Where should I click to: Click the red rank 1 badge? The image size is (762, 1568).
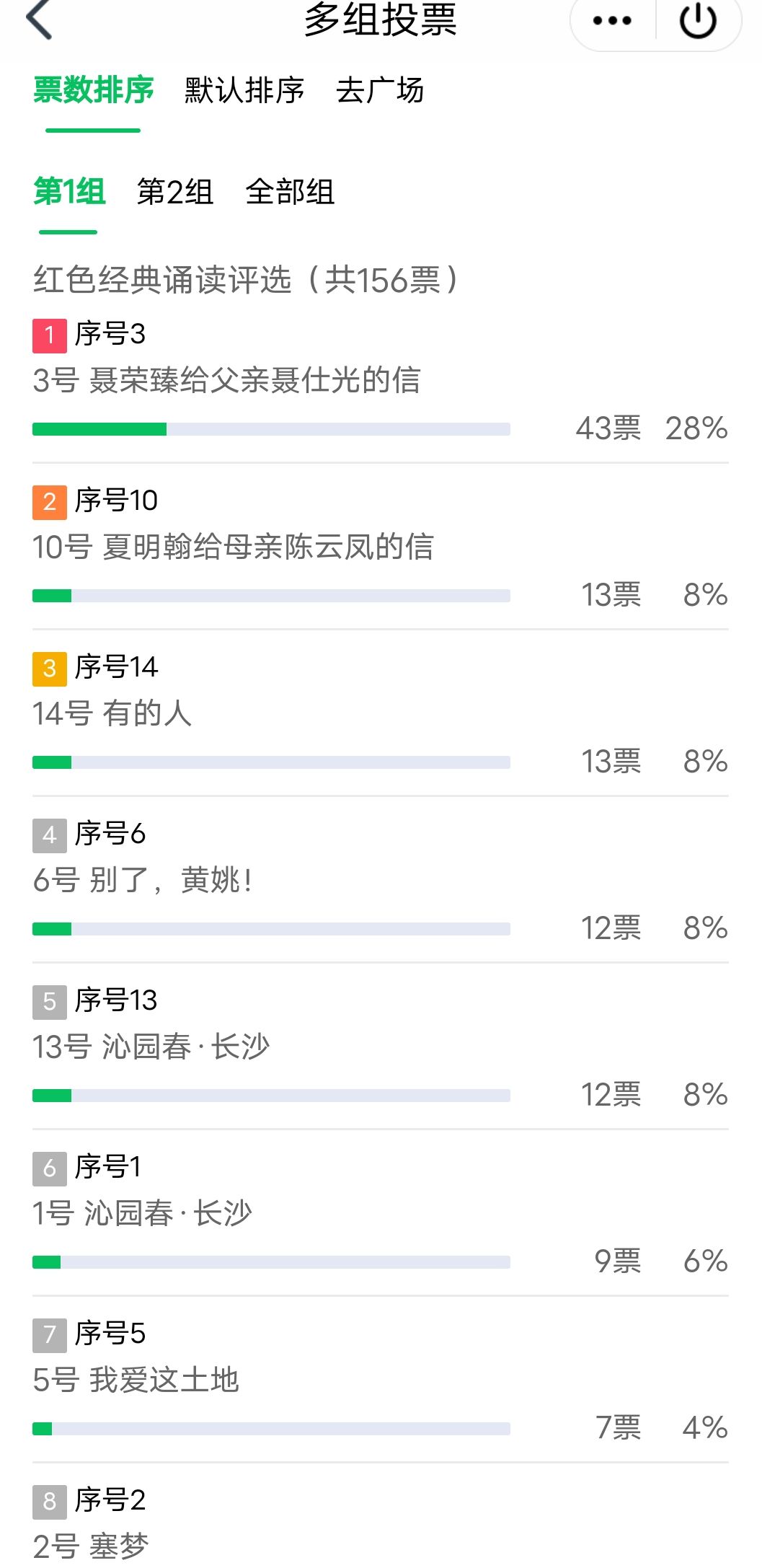(50, 335)
